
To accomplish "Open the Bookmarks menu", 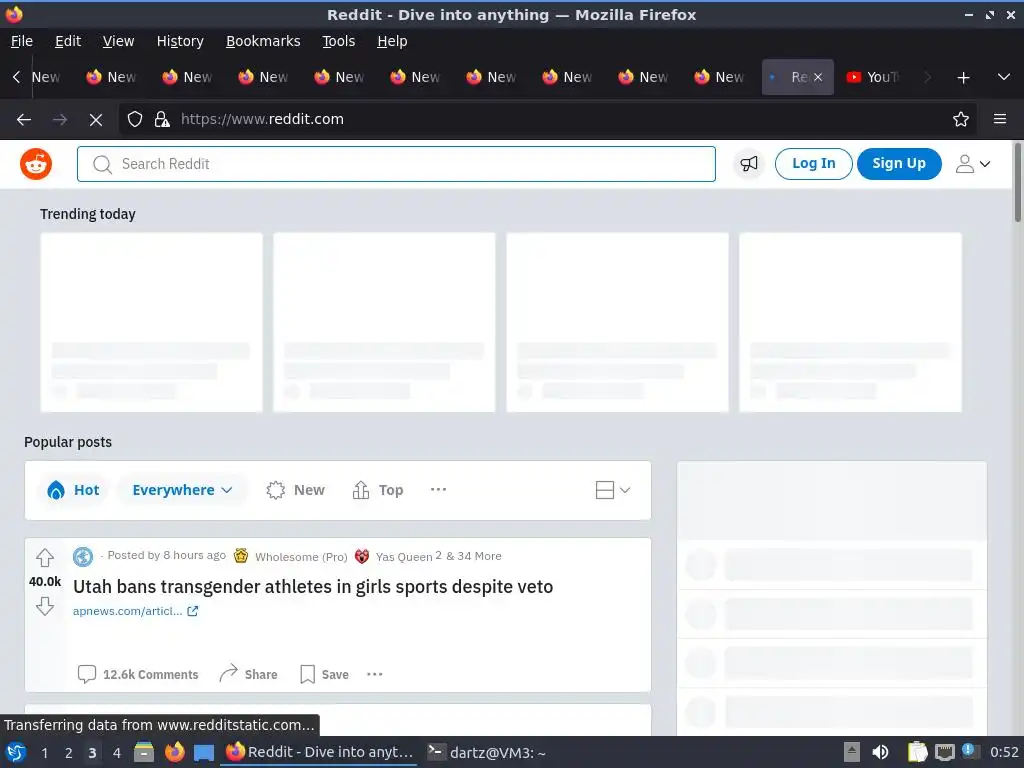I will tap(263, 41).
